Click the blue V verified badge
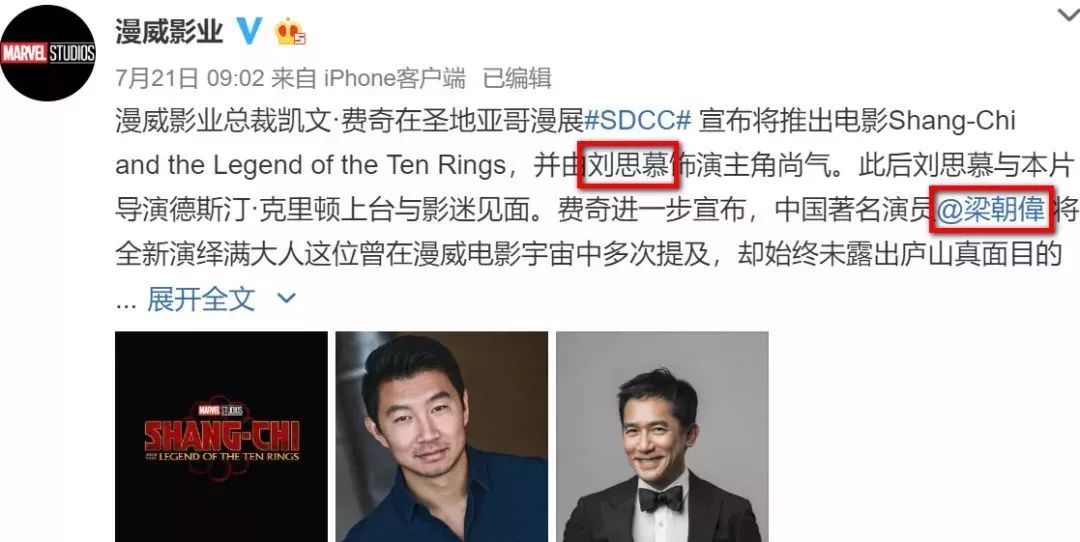The height and width of the screenshot is (542, 1080). tap(249, 32)
